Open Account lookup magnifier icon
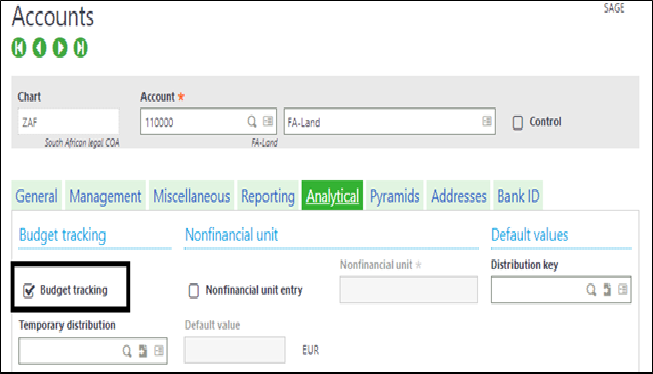653x374 pixels. tap(252, 122)
